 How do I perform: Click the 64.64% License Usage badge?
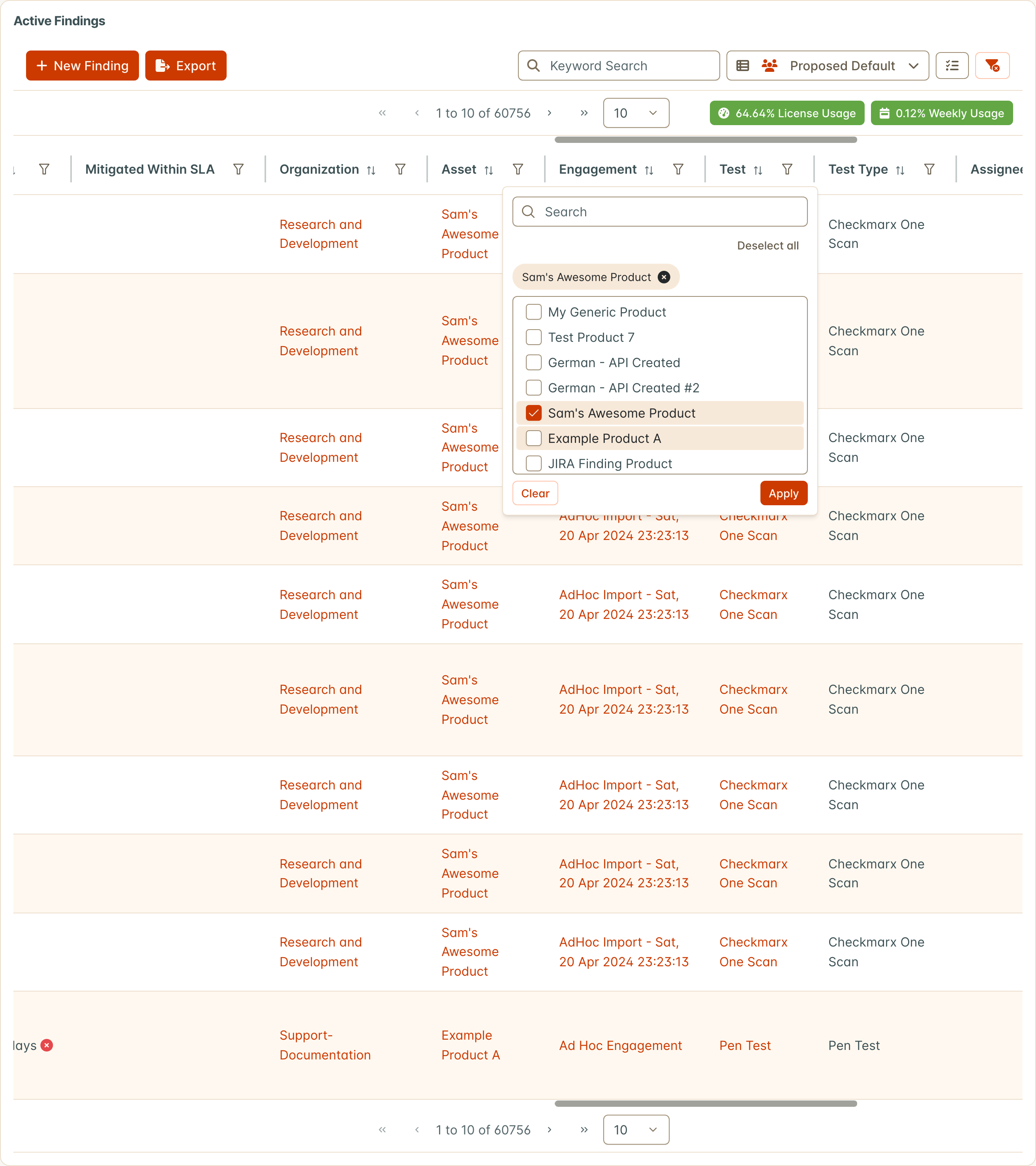pos(787,113)
